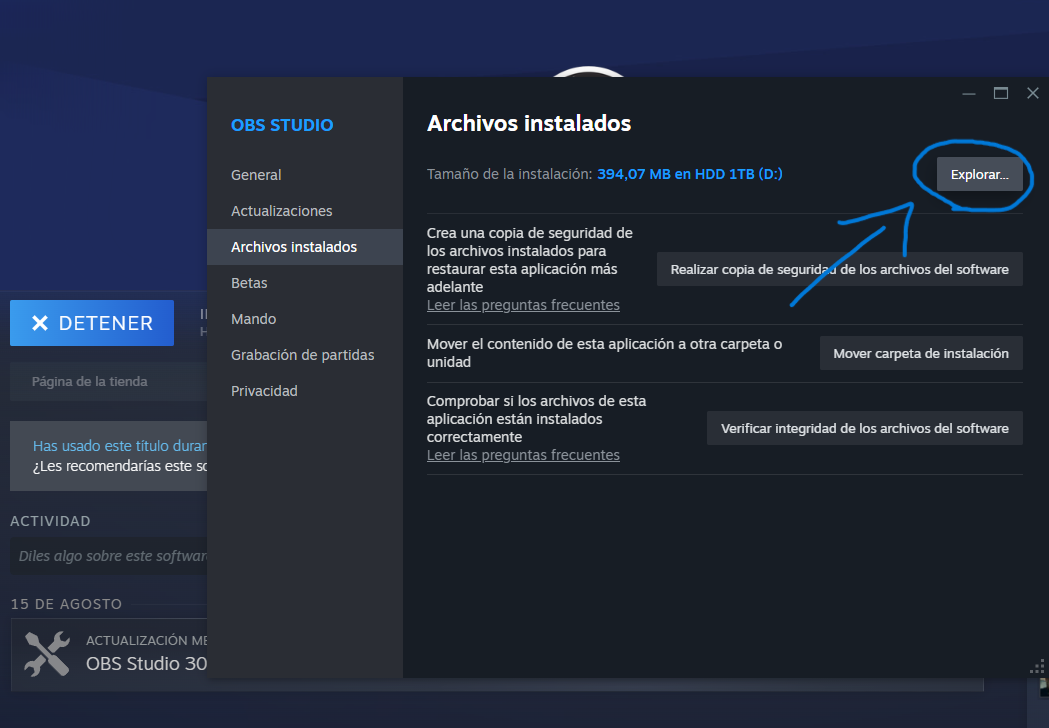Close the properties window
This screenshot has height=728, width=1049.
(x=1033, y=94)
